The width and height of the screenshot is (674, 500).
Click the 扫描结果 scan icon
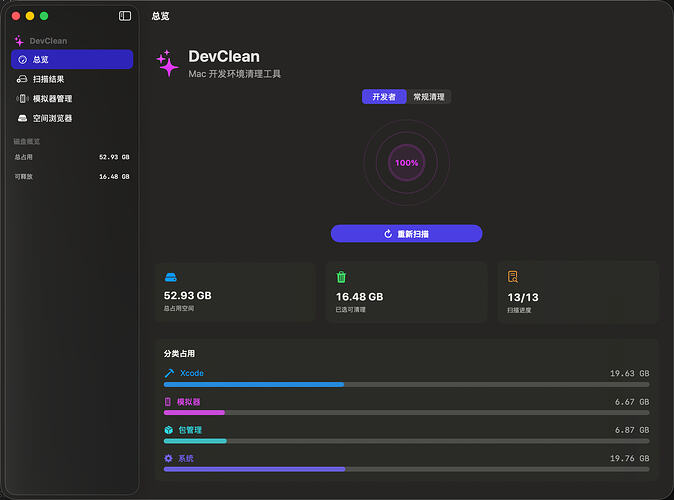click(x=22, y=79)
